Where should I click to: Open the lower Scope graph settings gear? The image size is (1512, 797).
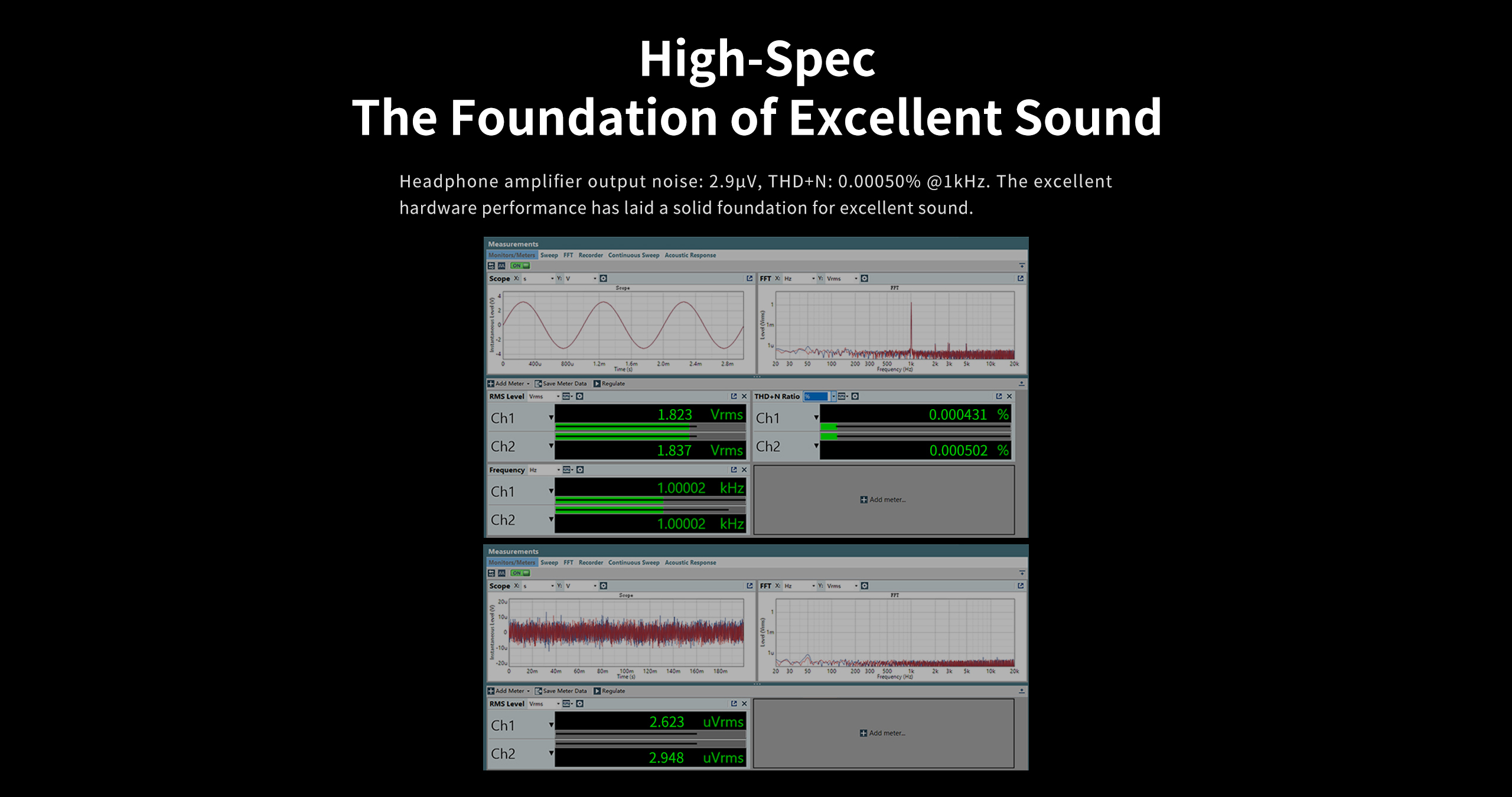tap(603, 586)
